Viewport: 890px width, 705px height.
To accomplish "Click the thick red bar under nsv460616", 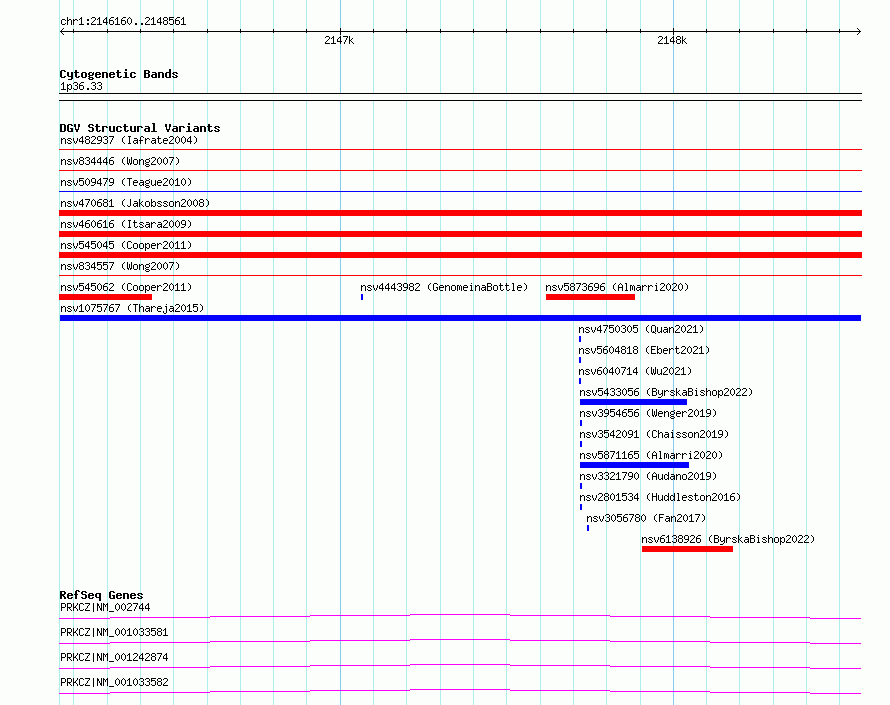I will click(x=460, y=234).
